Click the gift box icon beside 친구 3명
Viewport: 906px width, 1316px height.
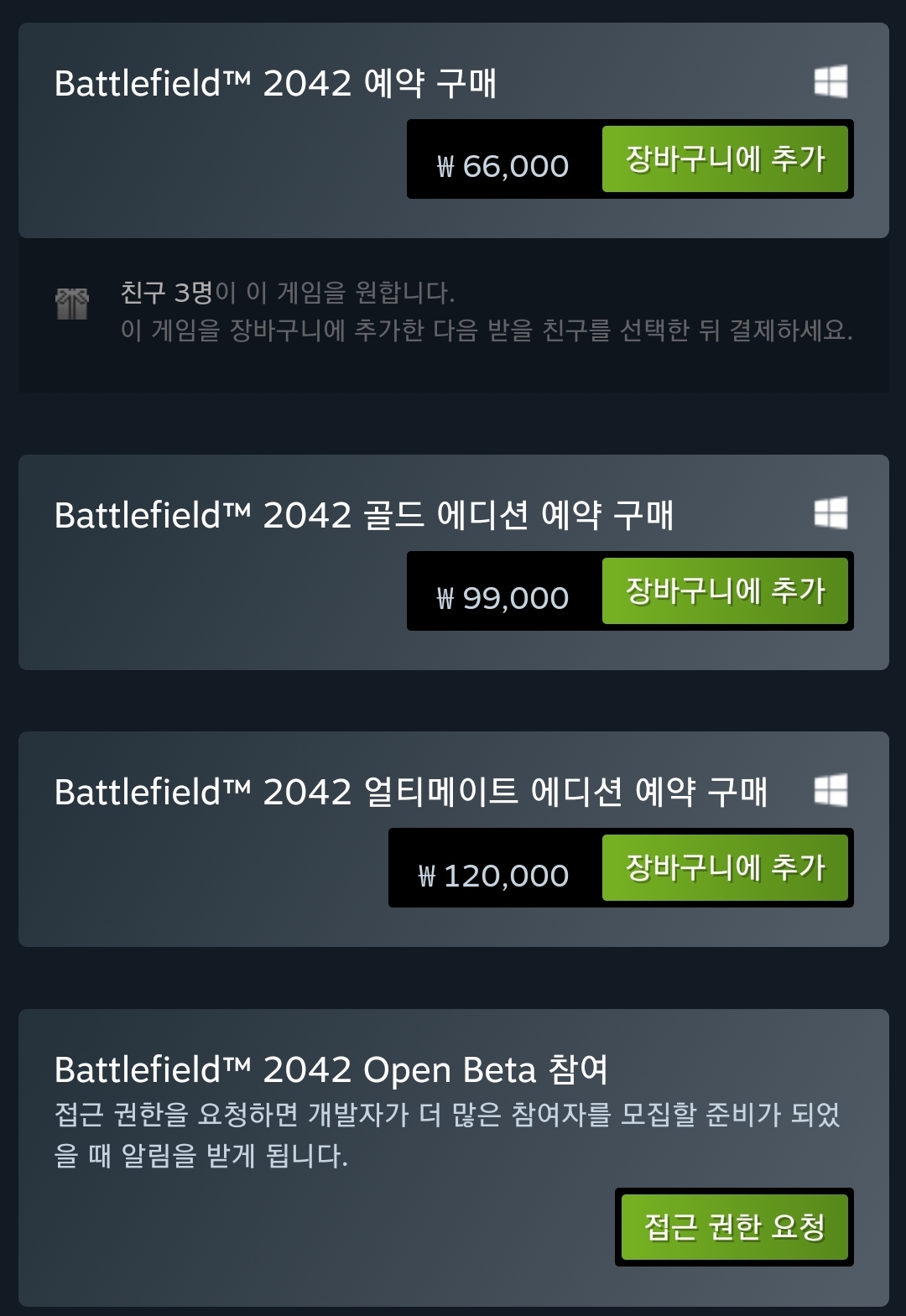(72, 304)
